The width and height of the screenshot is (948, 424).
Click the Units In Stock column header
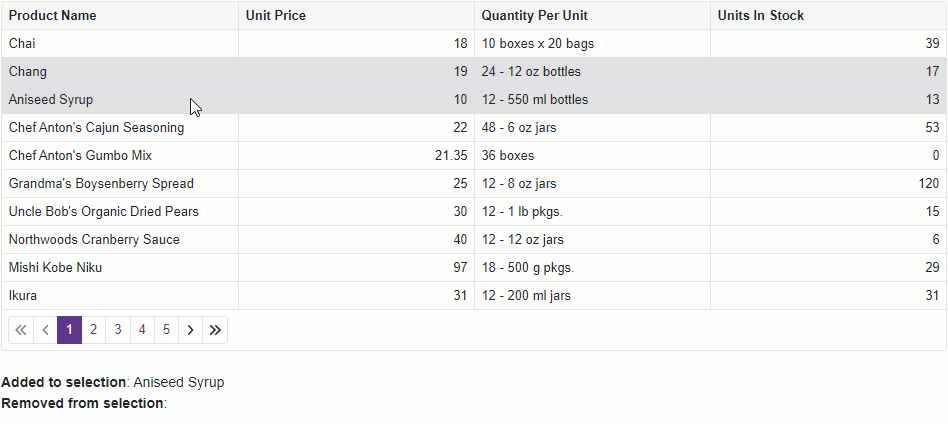pyautogui.click(x=828, y=16)
